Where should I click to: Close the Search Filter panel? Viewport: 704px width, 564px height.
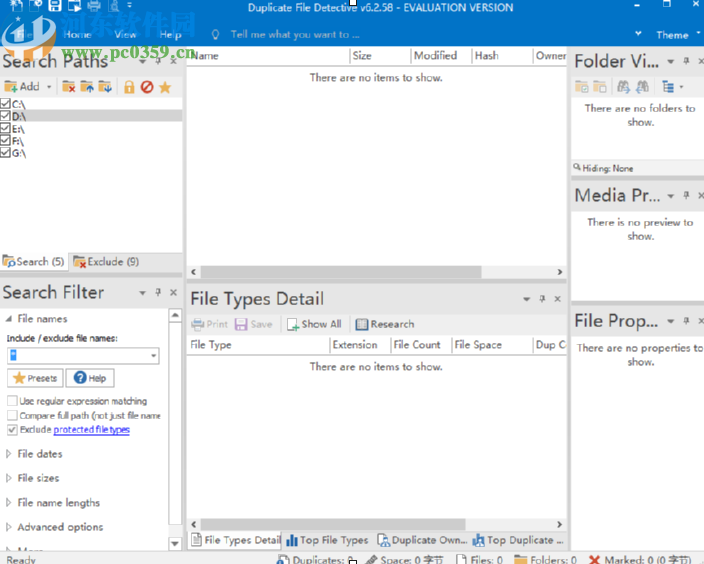(174, 292)
